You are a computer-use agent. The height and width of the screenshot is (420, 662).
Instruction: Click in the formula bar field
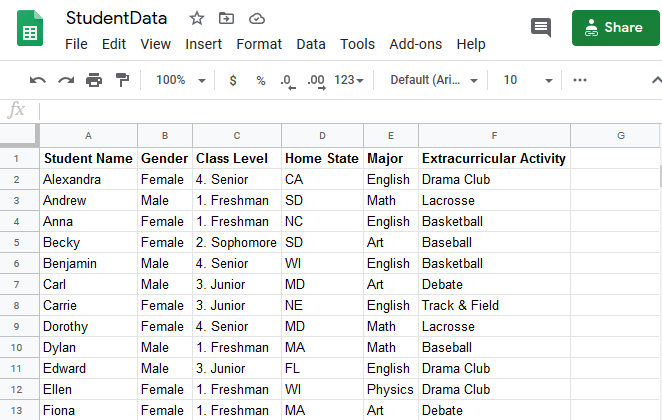coord(350,111)
